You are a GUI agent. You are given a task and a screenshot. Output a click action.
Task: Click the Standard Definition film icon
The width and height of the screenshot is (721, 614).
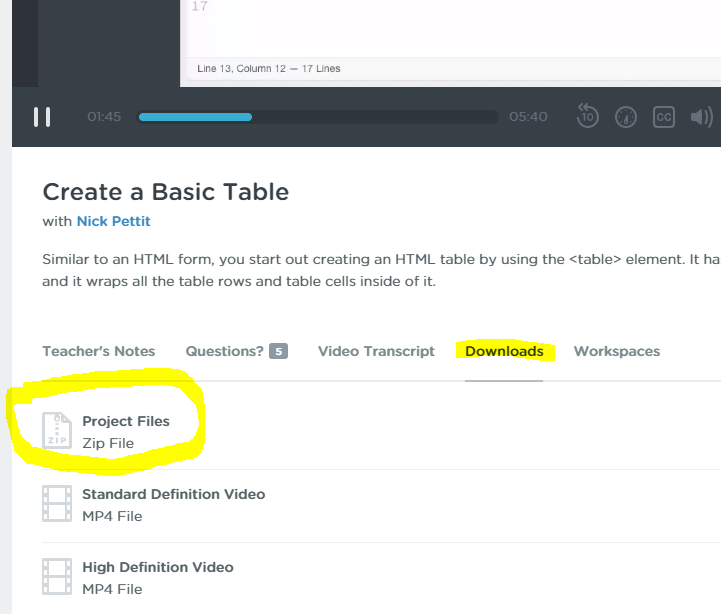coord(57,503)
